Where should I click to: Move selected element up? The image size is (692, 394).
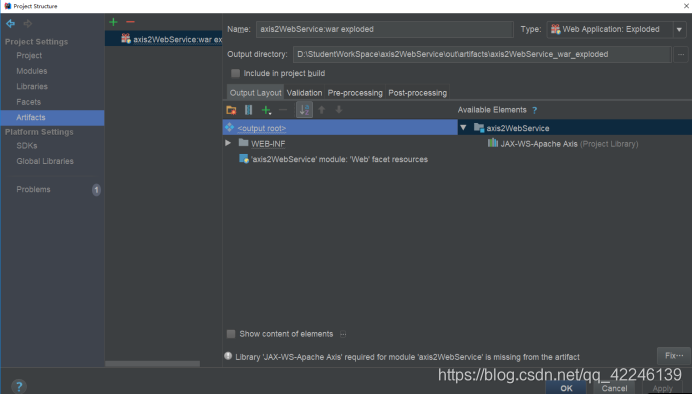pos(322,110)
